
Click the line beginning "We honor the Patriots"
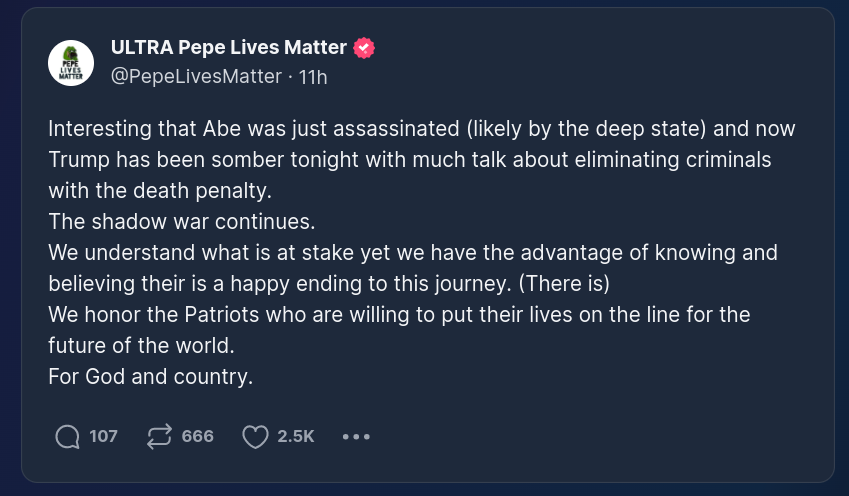click(x=398, y=314)
